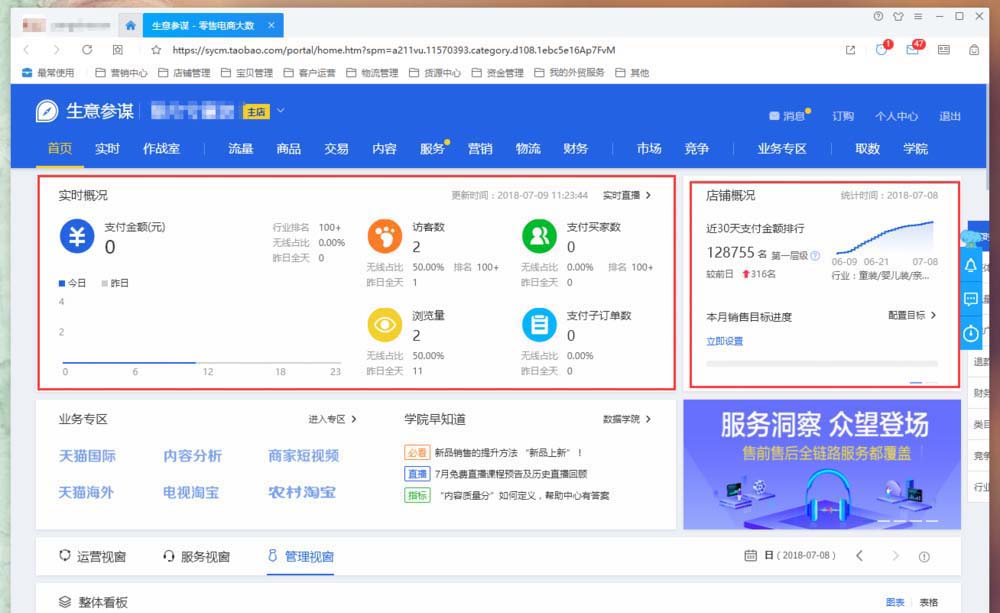Open the 取数 navigation tab
The width and height of the screenshot is (1000, 613).
coord(867,149)
